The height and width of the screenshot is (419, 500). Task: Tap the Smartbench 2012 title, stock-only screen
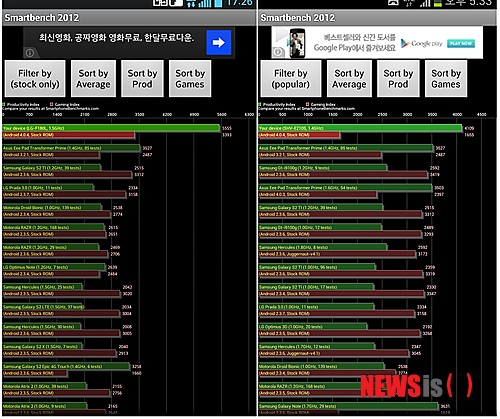42,18
